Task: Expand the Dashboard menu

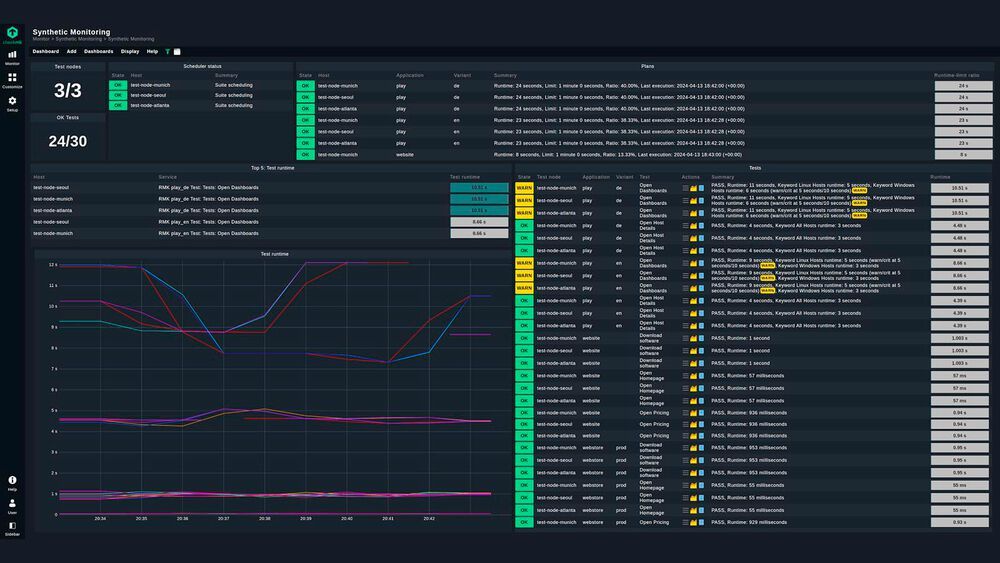Action: tap(45, 51)
